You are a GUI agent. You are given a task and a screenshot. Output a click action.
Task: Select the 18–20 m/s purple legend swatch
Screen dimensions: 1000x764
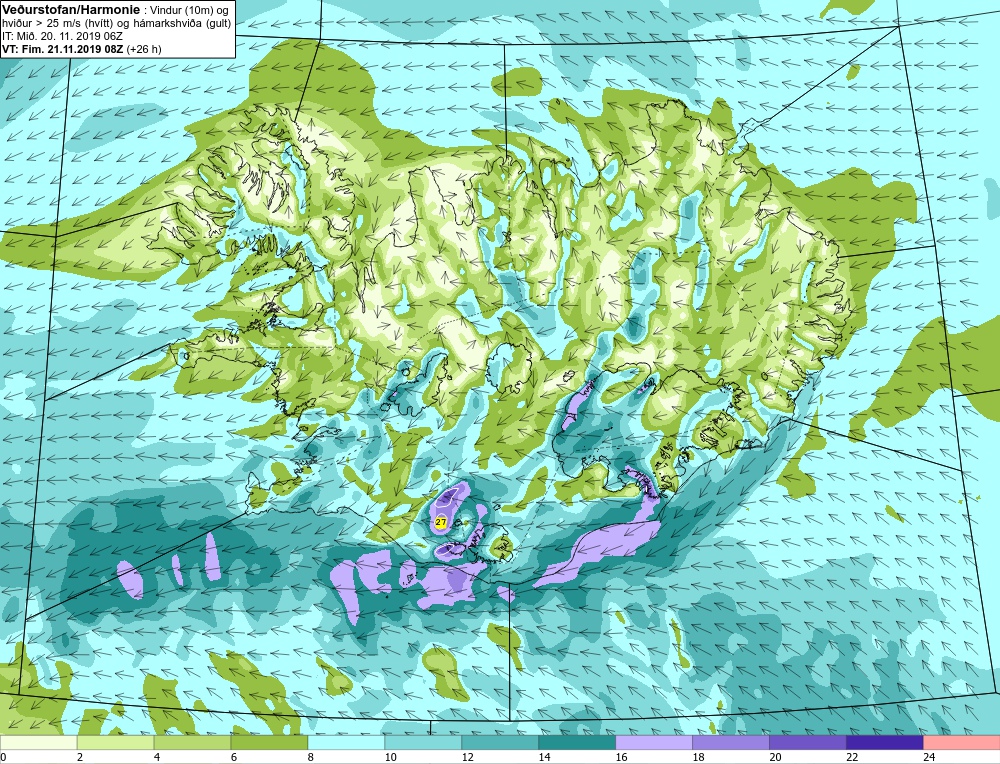(731, 743)
